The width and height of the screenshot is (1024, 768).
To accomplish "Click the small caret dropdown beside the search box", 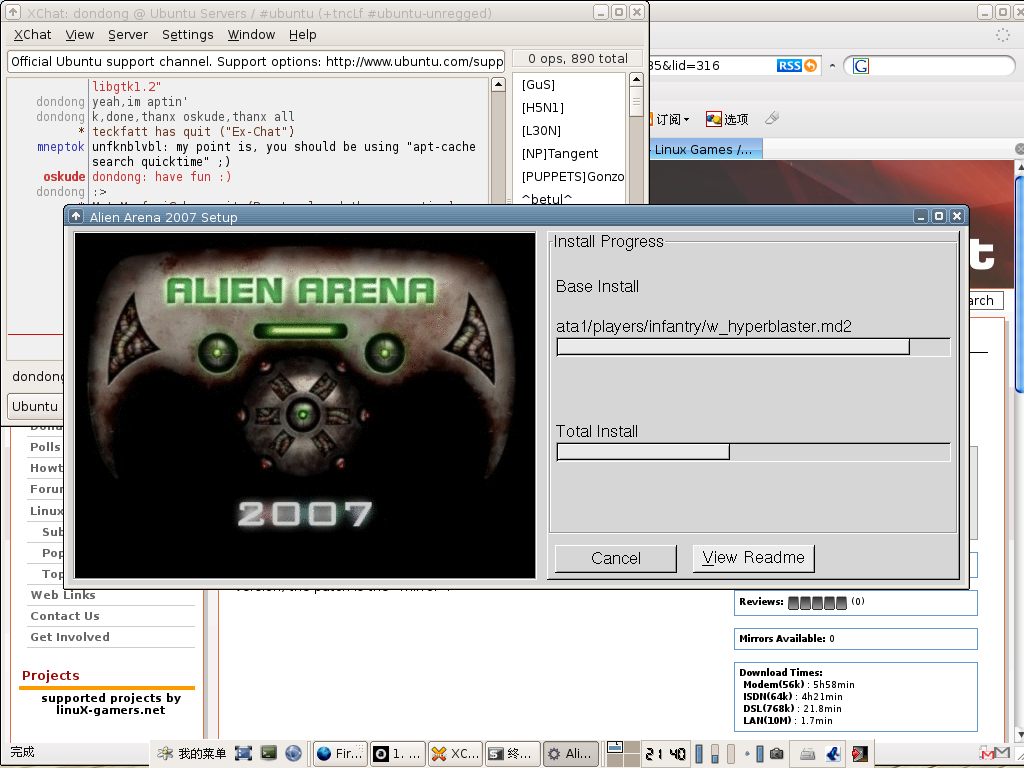I will pos(832,66).
